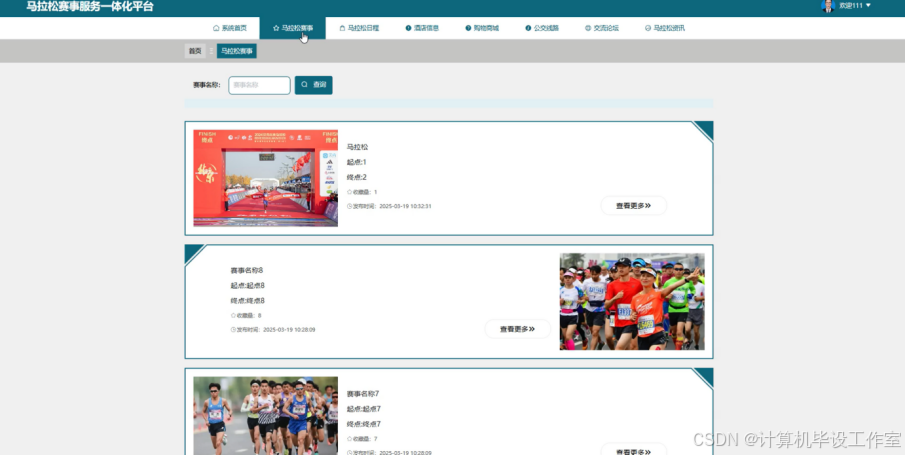Click the 赛事名称7 title text

tap(363, 394)
